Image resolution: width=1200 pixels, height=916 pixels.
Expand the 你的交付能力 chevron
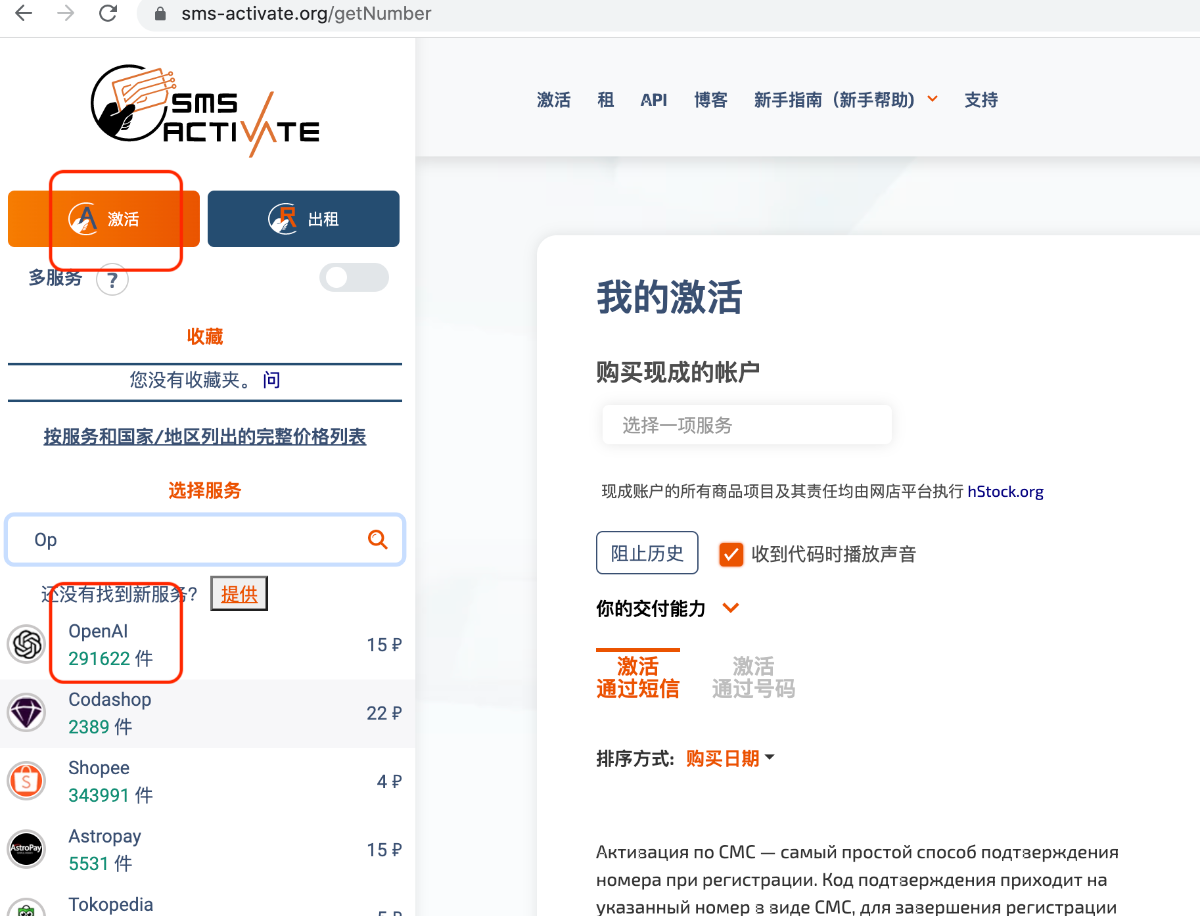click(x=731, y=608)
